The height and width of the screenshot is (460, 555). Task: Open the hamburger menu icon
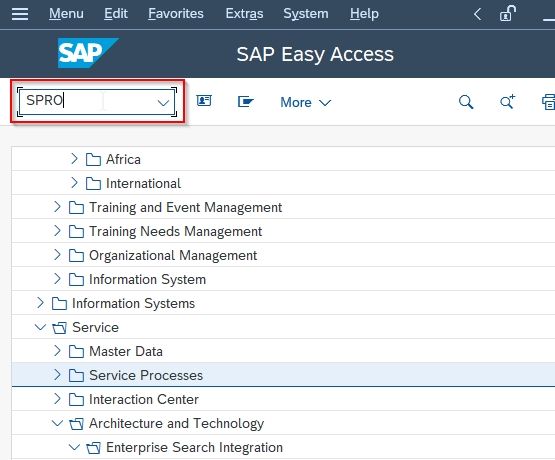(20, 14)
